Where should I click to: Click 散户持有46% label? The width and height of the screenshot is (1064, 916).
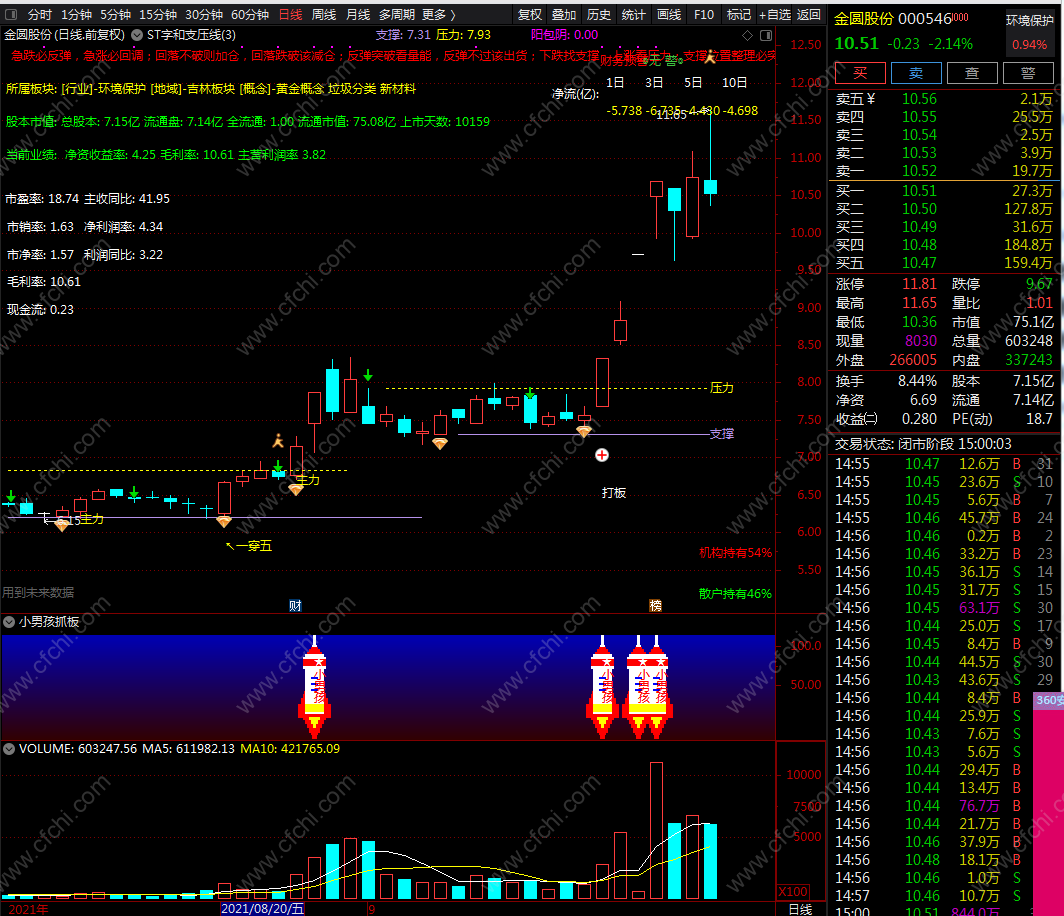point(736,593)
